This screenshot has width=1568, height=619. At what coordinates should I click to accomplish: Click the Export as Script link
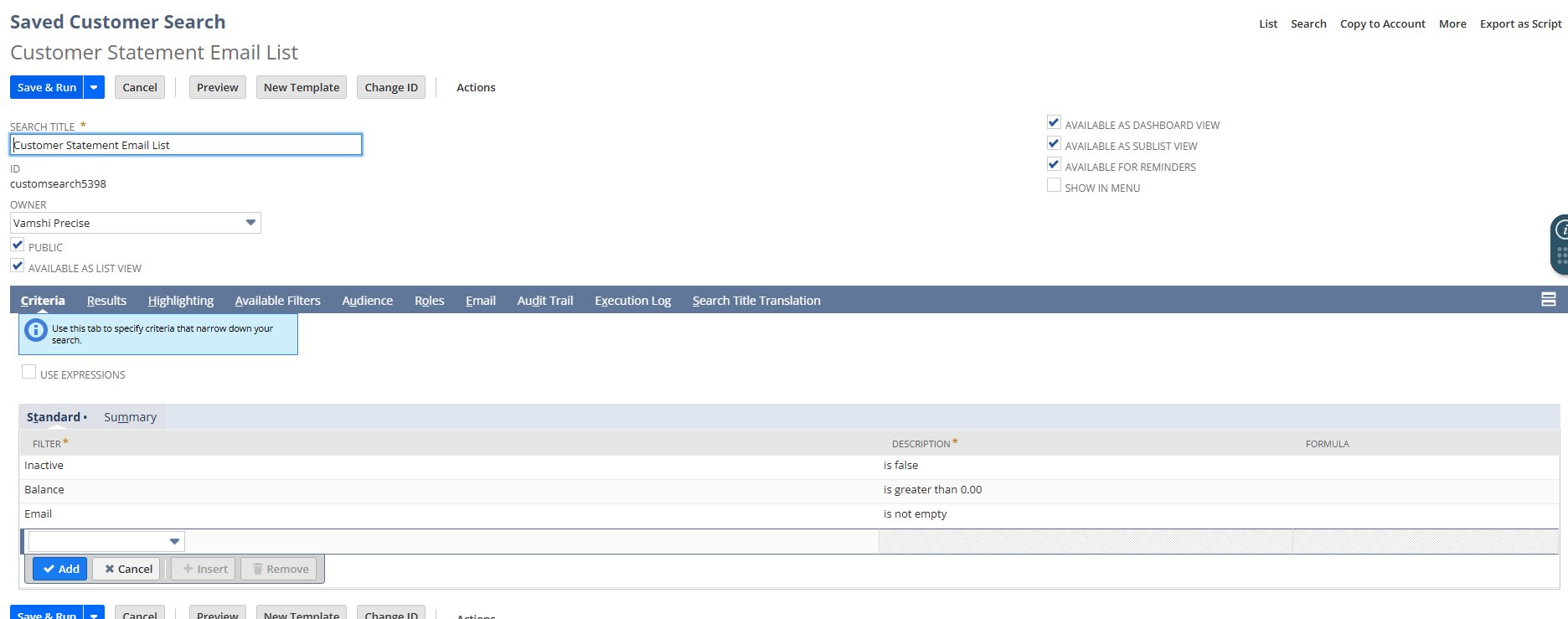(1520, 23)
